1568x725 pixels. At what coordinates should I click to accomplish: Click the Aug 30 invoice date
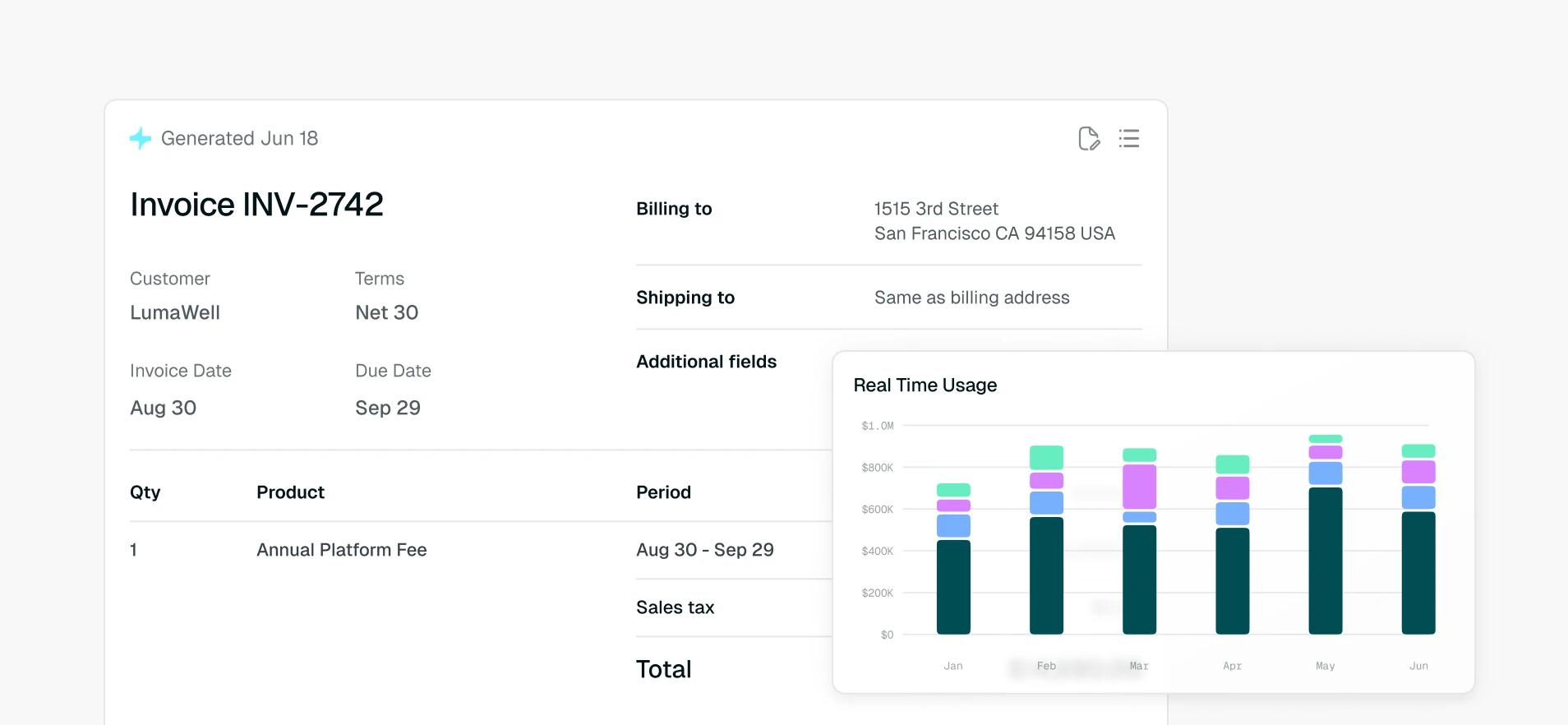163,408
